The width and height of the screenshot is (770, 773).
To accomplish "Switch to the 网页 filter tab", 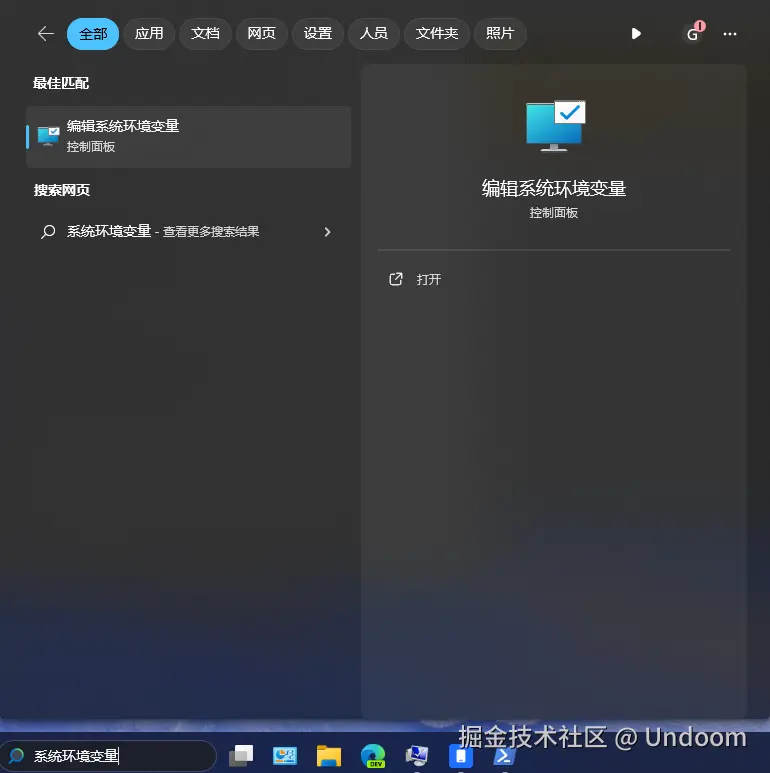I will coord(261,34).
